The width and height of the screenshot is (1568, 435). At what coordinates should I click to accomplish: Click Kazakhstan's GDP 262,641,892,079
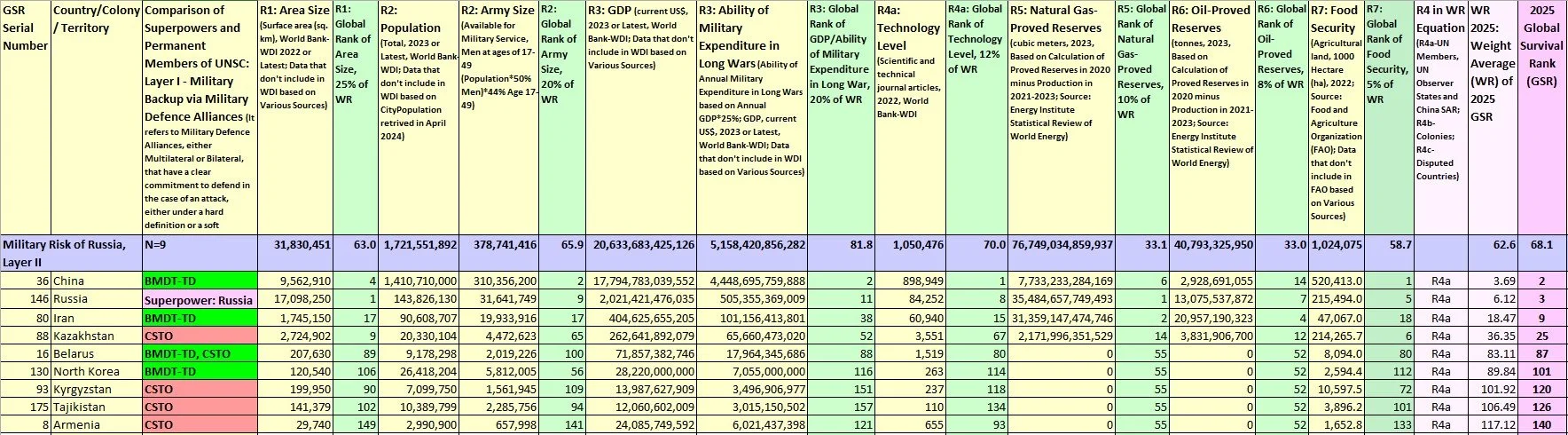pos(640,336)
